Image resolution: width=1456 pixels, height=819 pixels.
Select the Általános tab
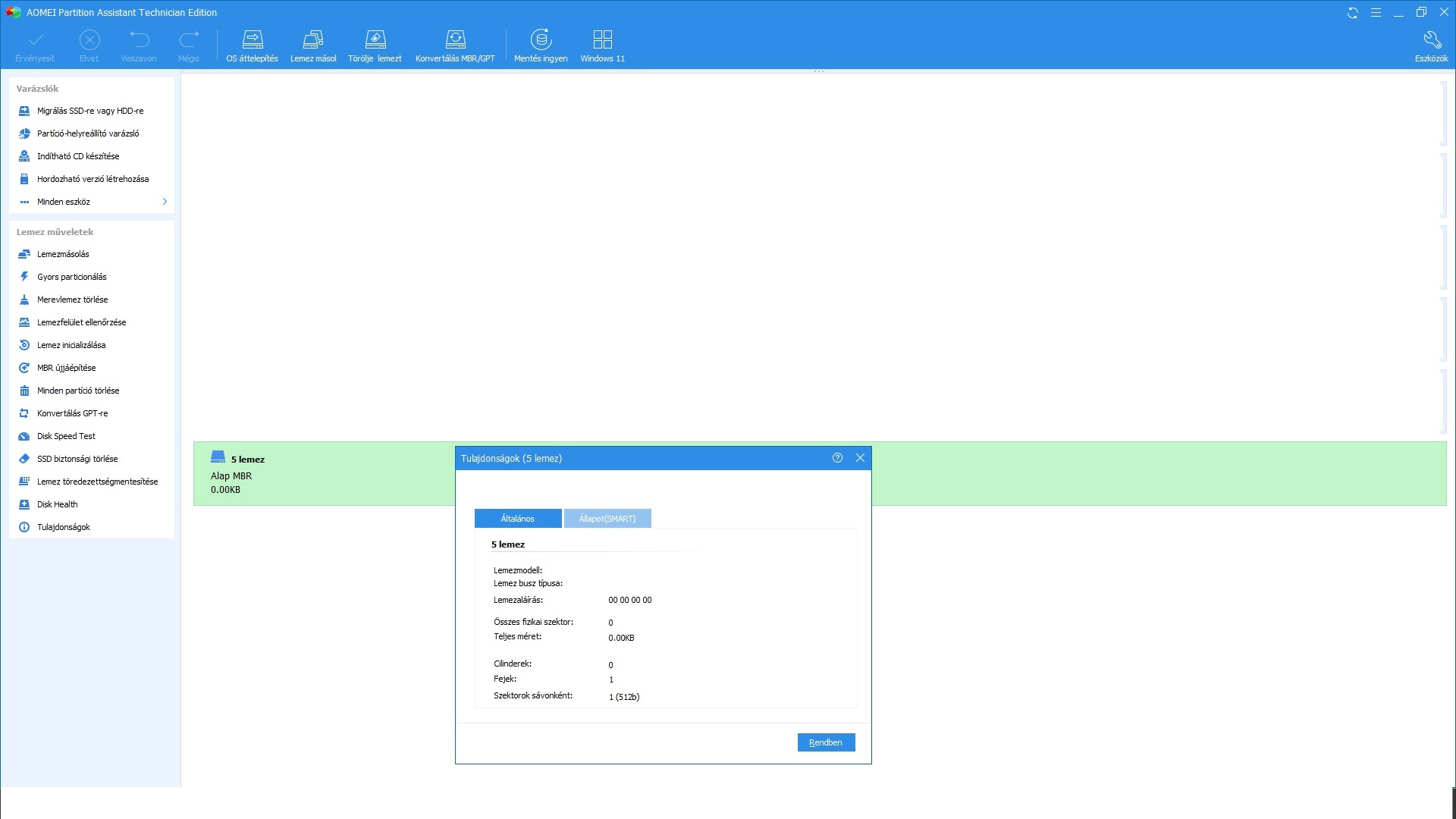coord(518,519)
